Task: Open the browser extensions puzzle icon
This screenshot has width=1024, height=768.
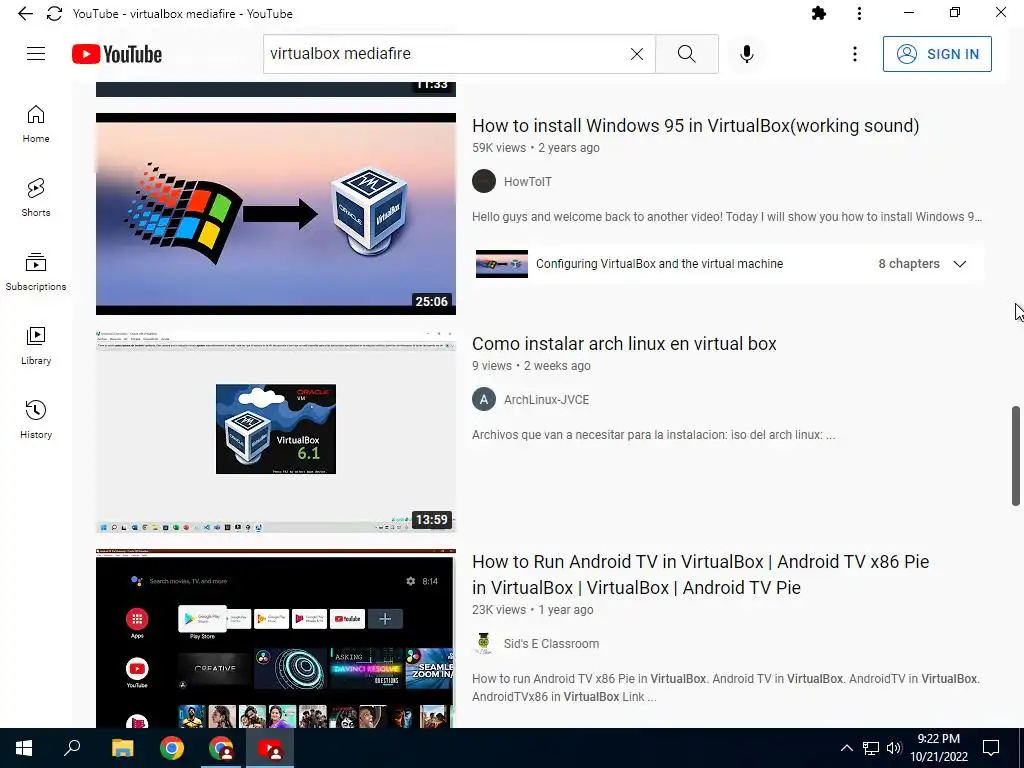Action: (x=818, y=13)
